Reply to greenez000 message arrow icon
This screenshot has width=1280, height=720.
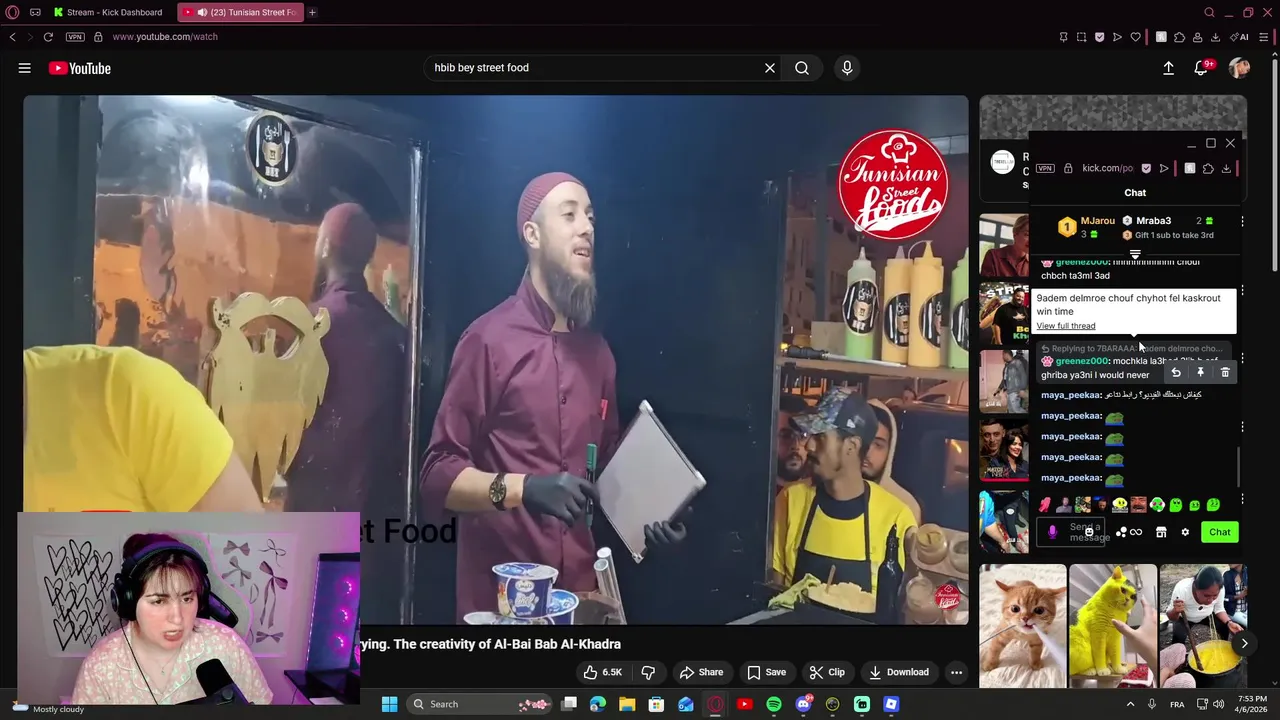tap(1176, 372)
